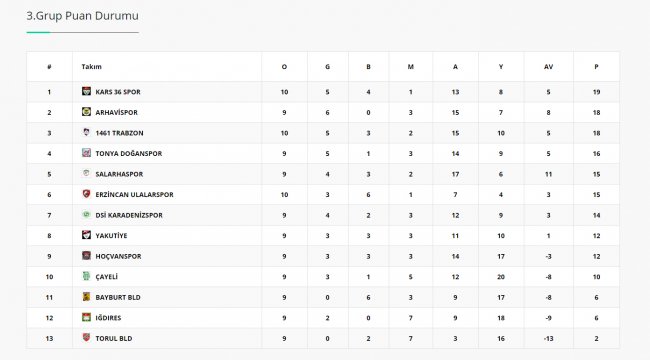Viewport: 650px width, 360px height.
Task: Click the AV goal difference header
Action: (548, 66)
